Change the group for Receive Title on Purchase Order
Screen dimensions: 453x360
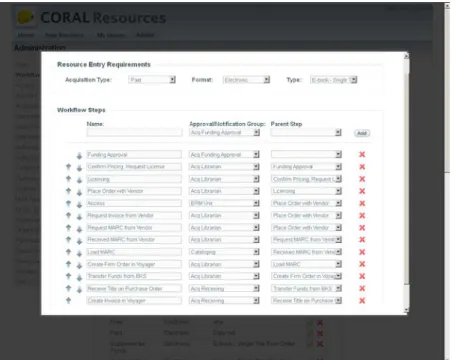click(224, 288)
